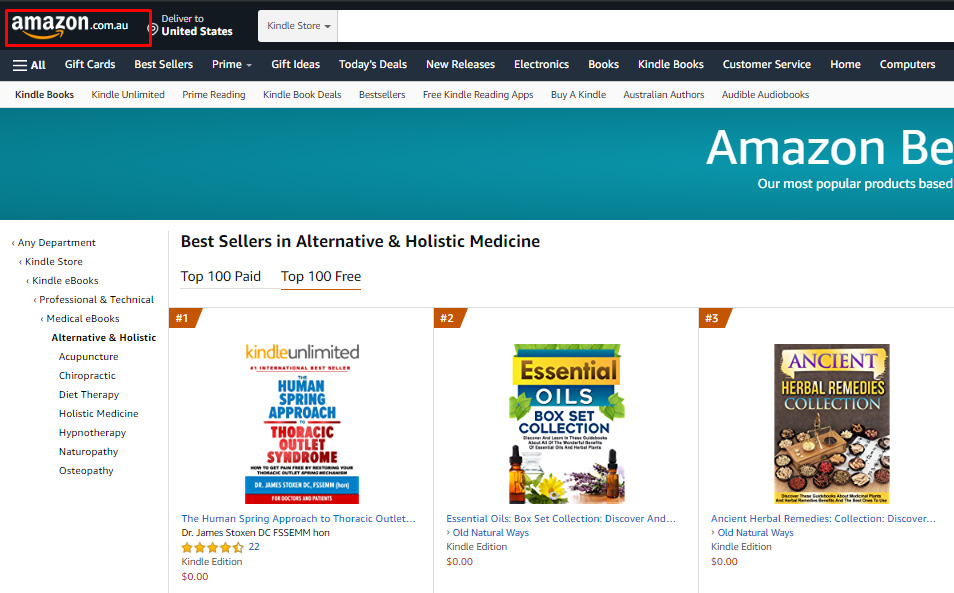Screen dimensions: 954x593
Task: Navigate up to Medical eBooks category
Action: click(x=83, y=319)
